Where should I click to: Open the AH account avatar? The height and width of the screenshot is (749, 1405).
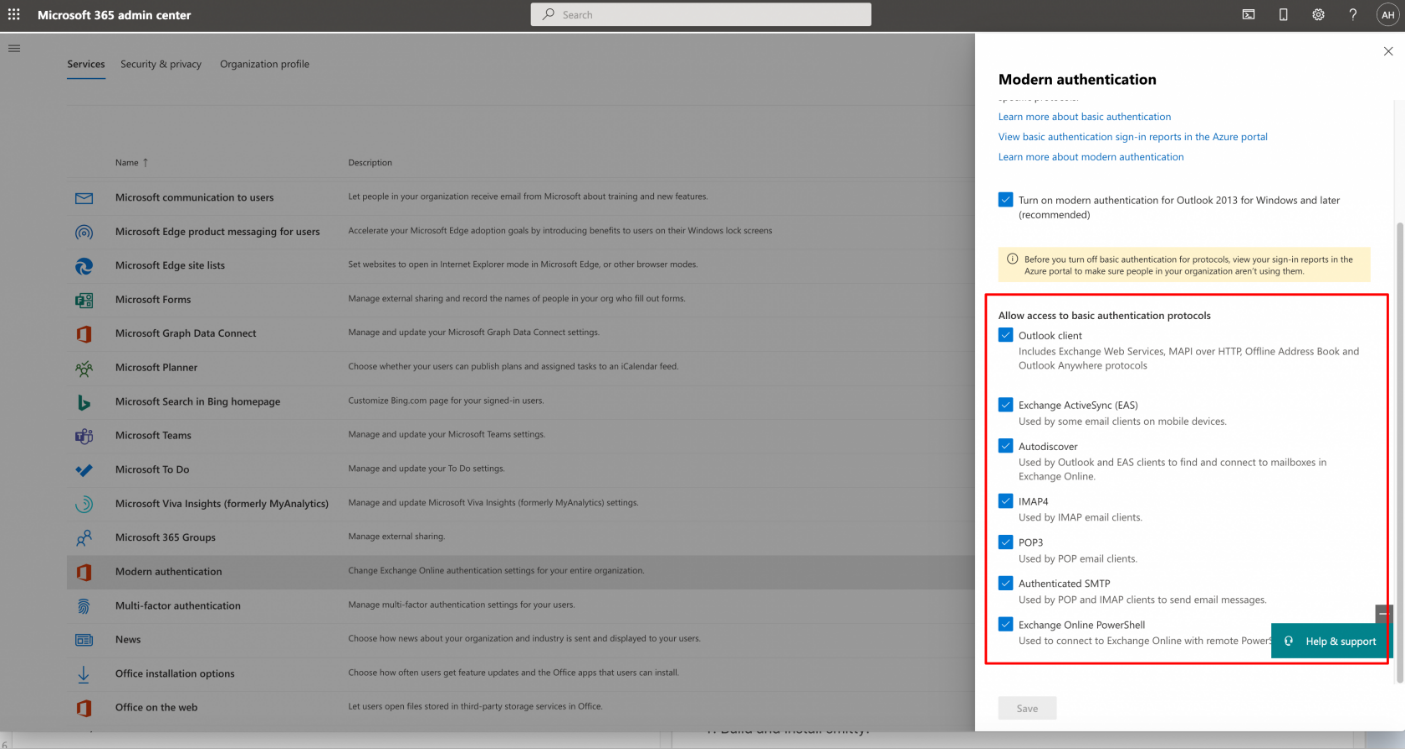pyautogui.click(x=1387, y=15)
